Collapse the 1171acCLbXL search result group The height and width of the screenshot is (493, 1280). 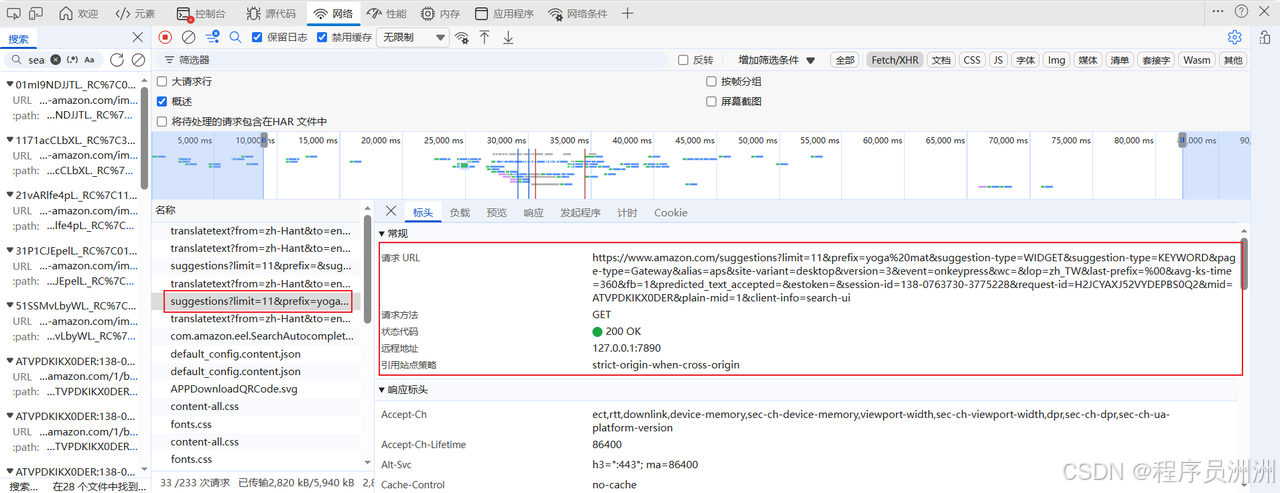point(9,141)
